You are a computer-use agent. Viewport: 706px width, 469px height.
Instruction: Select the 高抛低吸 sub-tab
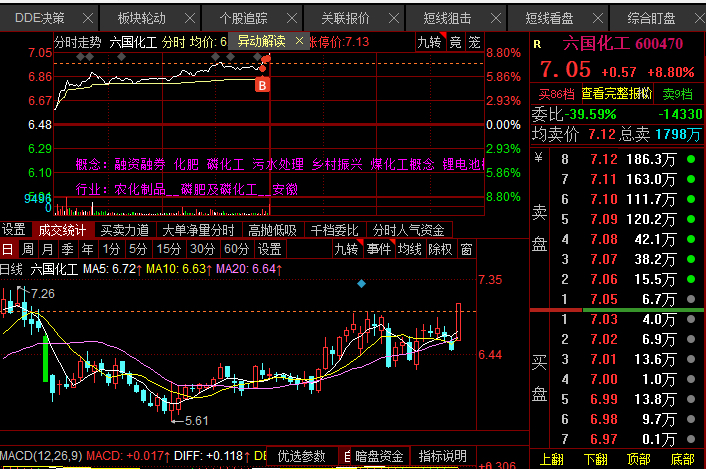273,230
